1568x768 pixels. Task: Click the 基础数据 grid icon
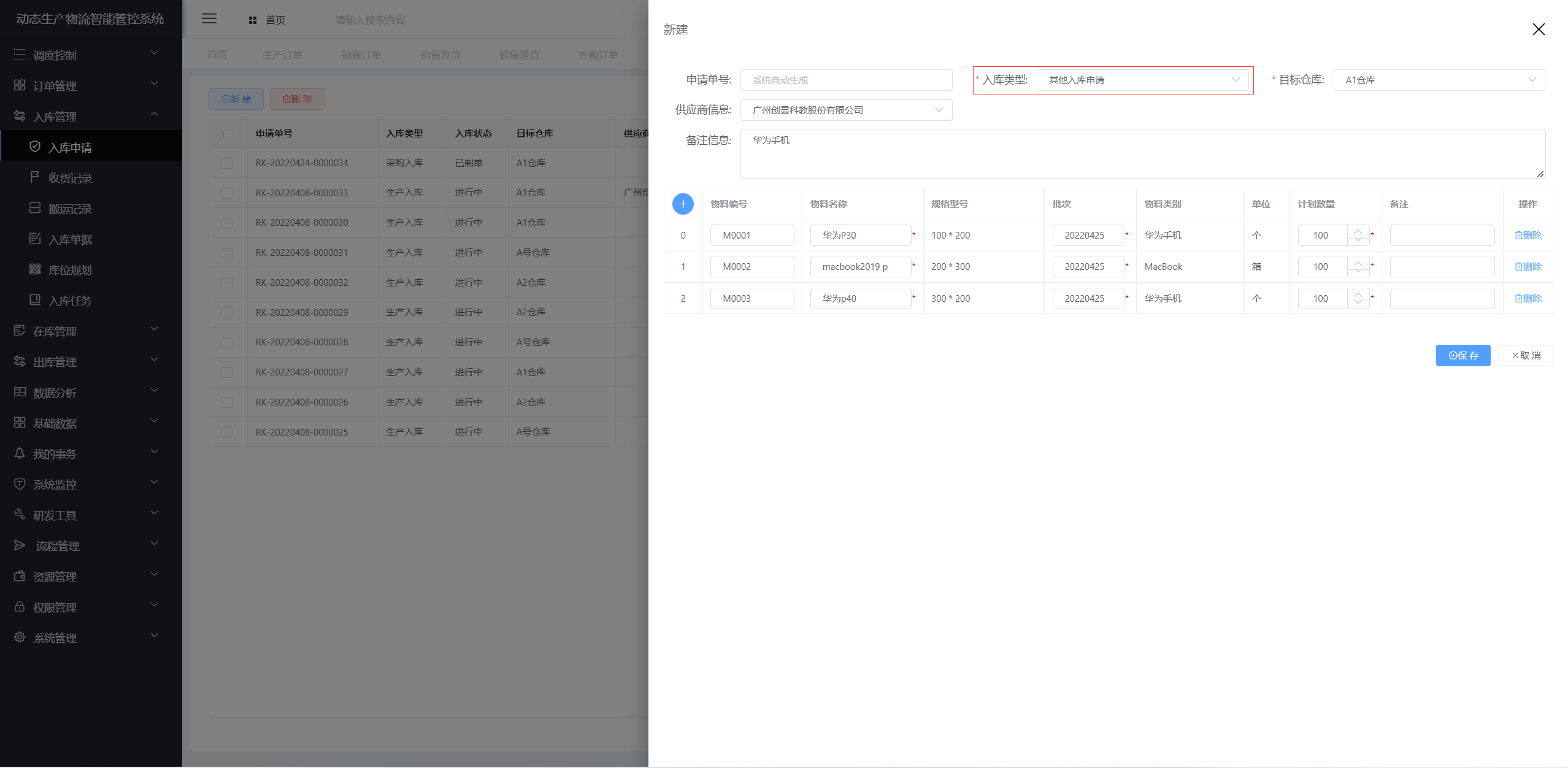(x=20, y=423)
